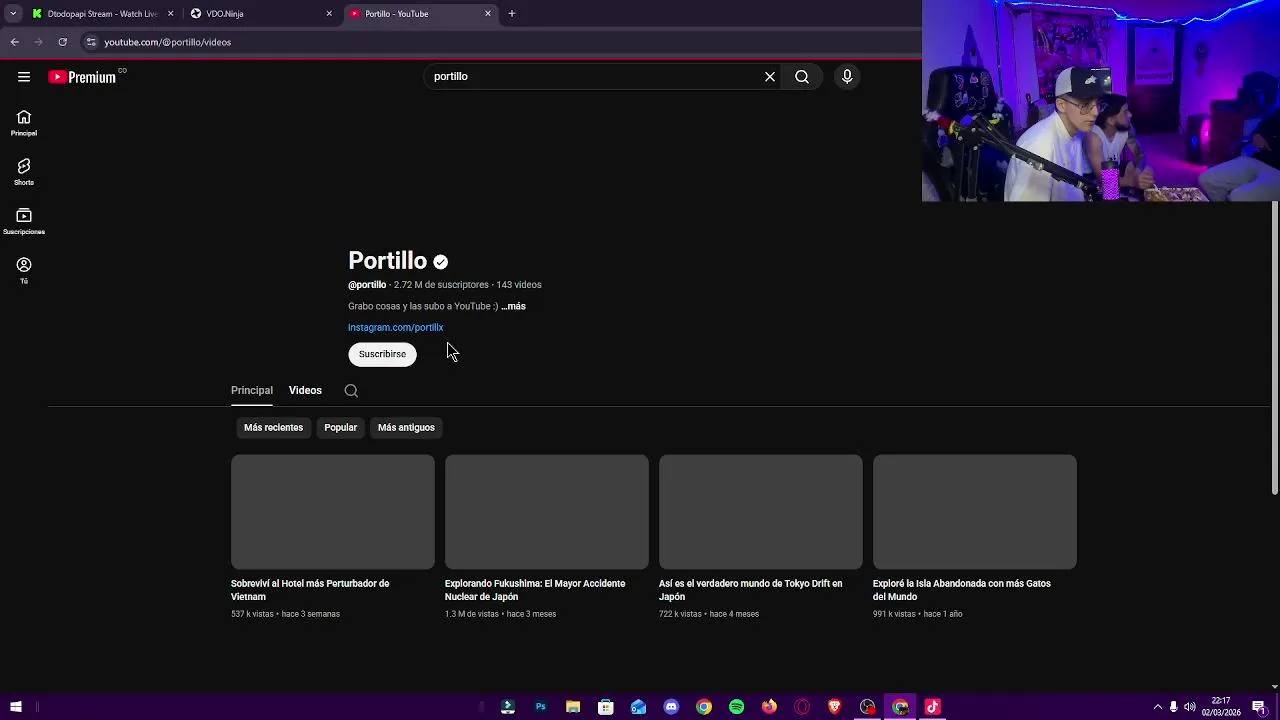The height and width of the screenshot is (720, 1280).
Task: Click the page vertical scrollbar
Action: coord(1274,348)
